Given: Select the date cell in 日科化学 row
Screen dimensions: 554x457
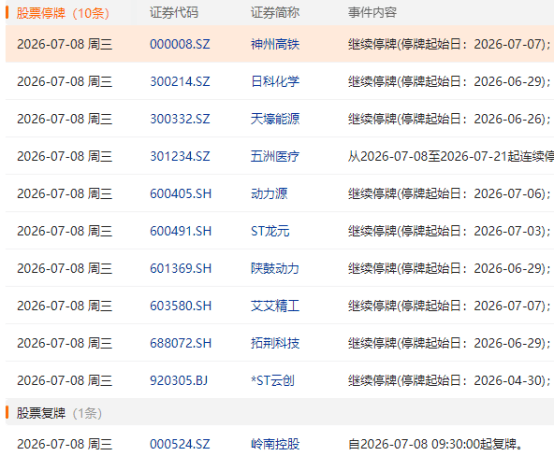Looking at the screenshot, I should [x=65, y=82].
